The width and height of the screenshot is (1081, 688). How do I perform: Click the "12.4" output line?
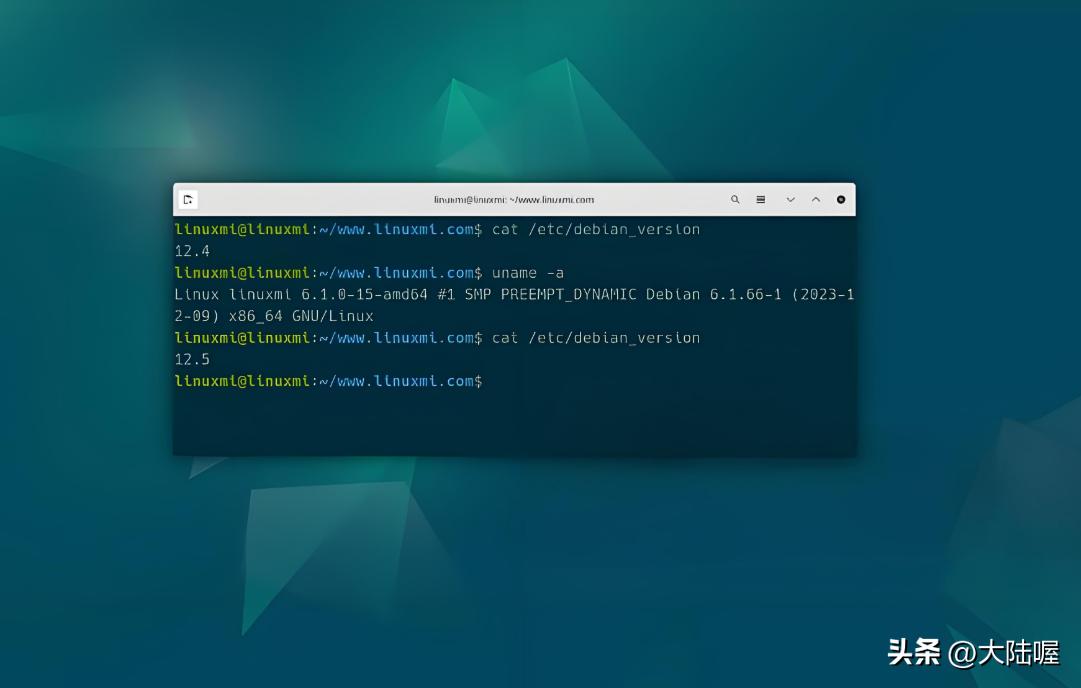tap(192, 251)
